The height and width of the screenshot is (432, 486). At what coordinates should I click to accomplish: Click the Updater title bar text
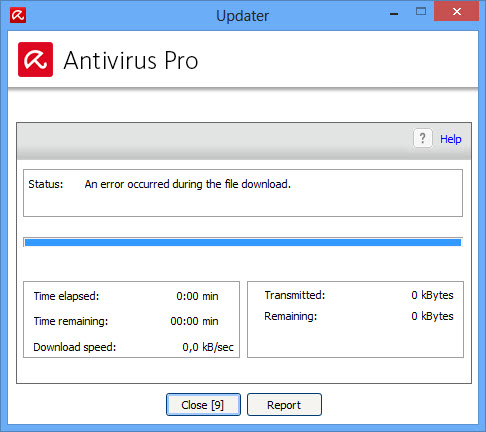242,16
